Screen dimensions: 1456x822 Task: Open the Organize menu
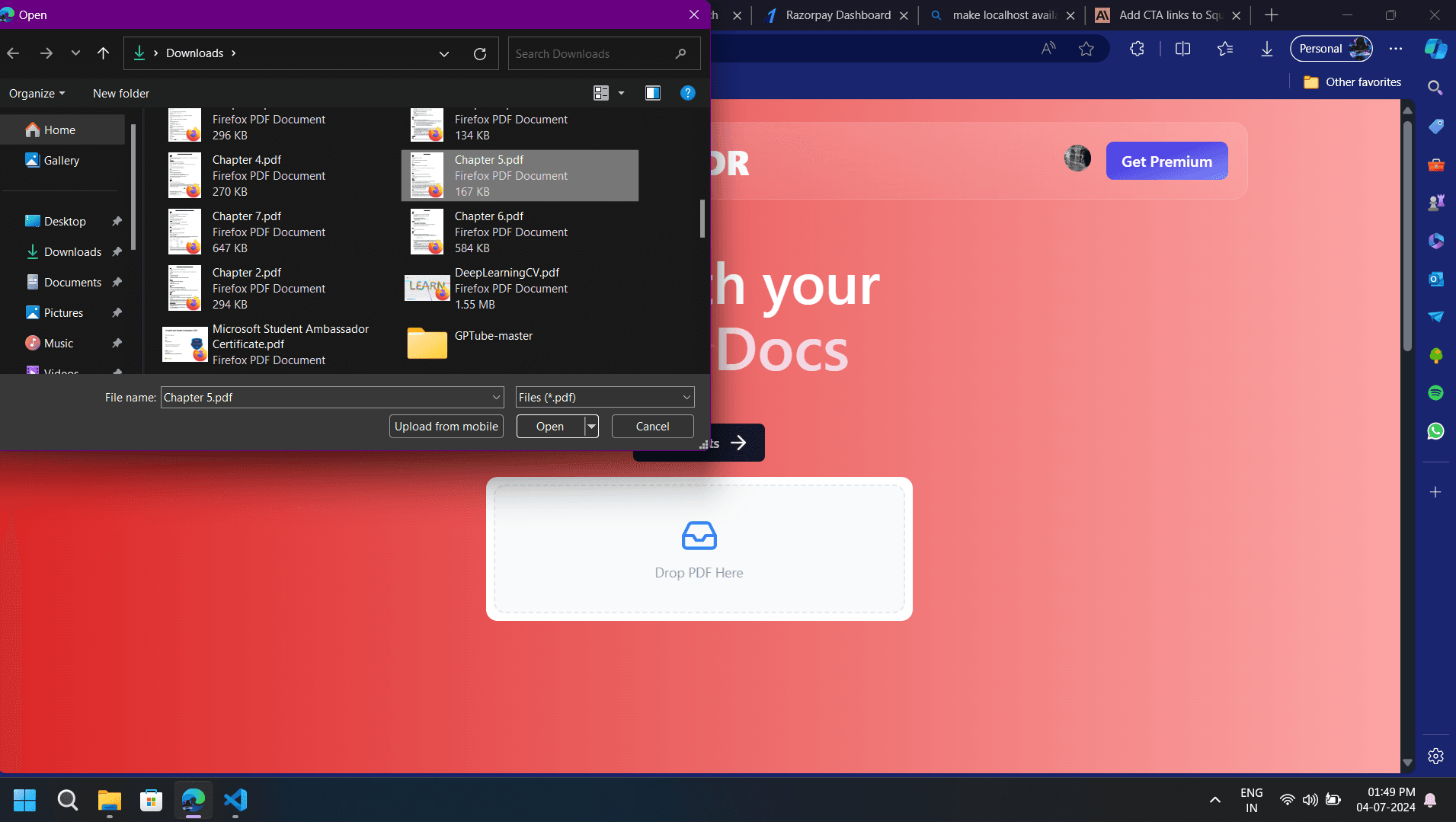tap(37, 93)
